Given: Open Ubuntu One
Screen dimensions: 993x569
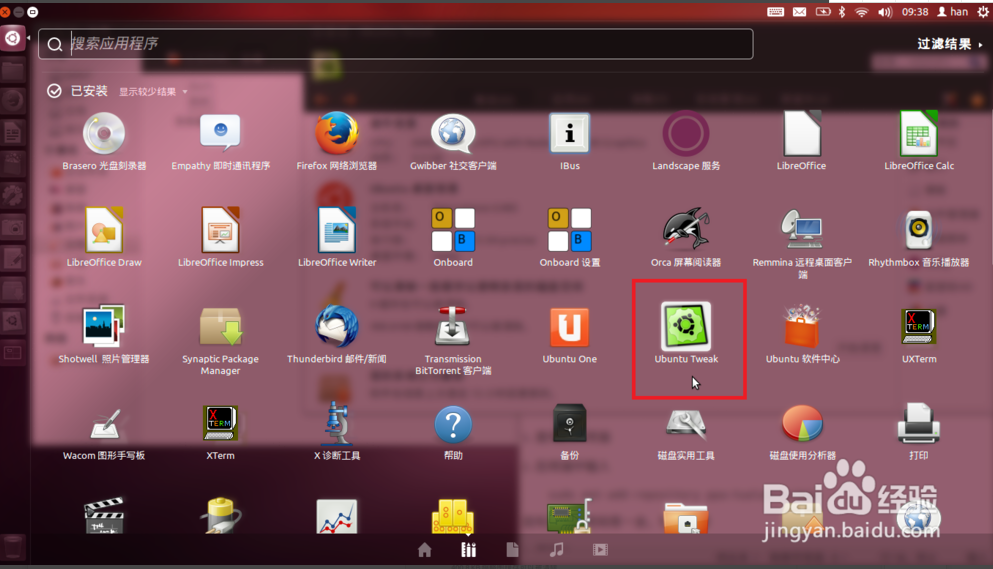Looking at the screenshot, I should [569, 335].
